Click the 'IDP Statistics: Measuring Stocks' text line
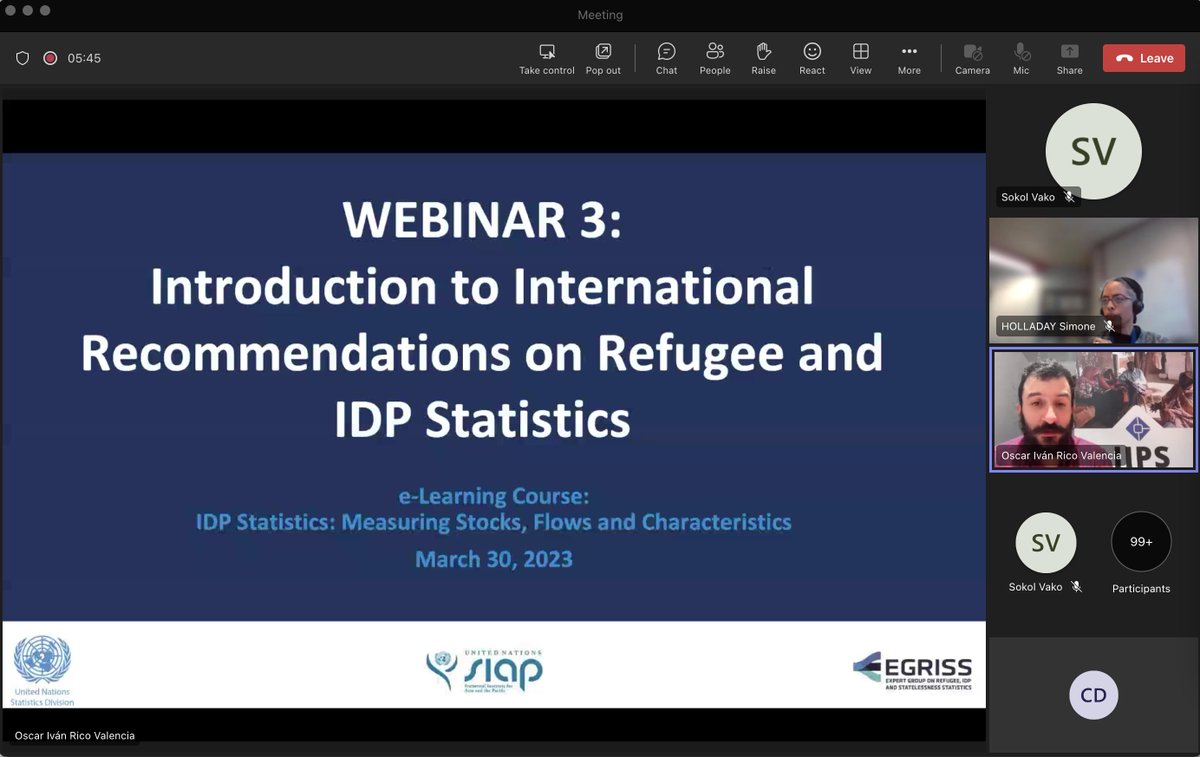Screen dimensions: 1200x757 pyautogui.click(x=493, y=522)
